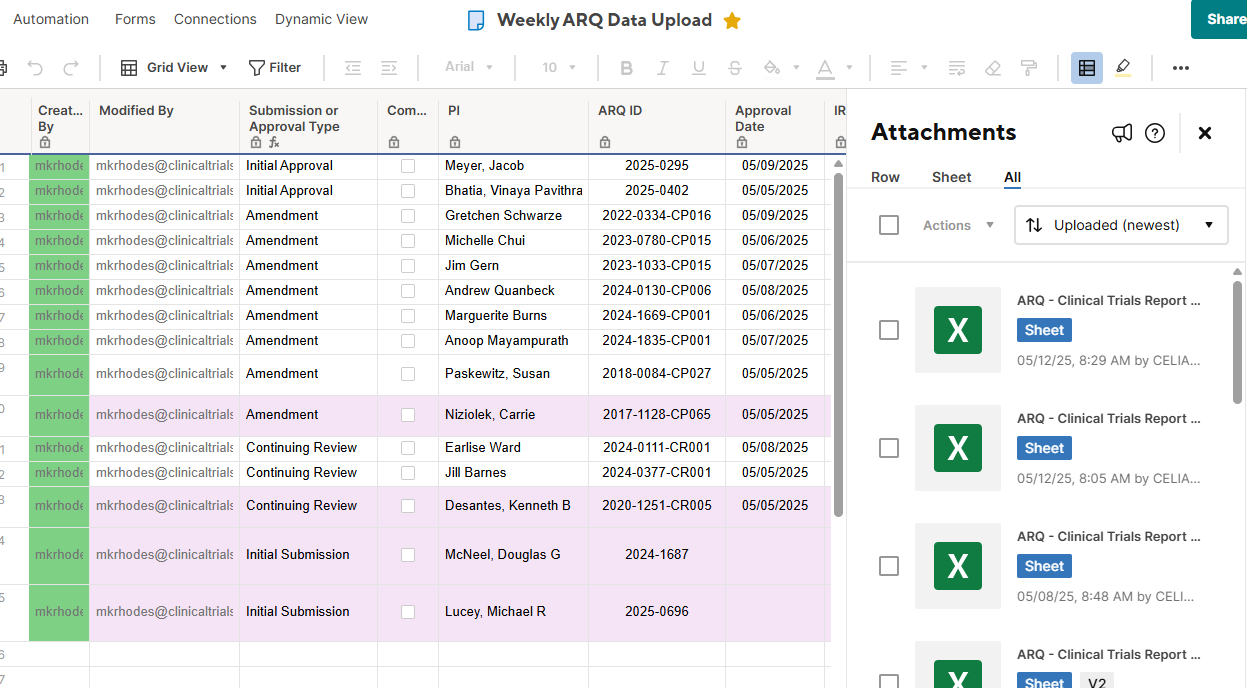Expand the alignment options arrow

point(924,68)
